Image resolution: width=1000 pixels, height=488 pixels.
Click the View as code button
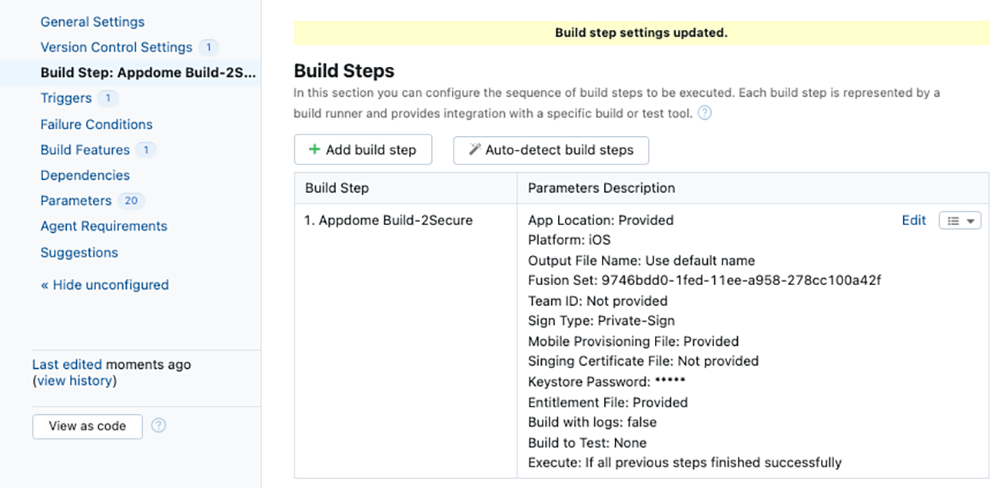(87, 426)
